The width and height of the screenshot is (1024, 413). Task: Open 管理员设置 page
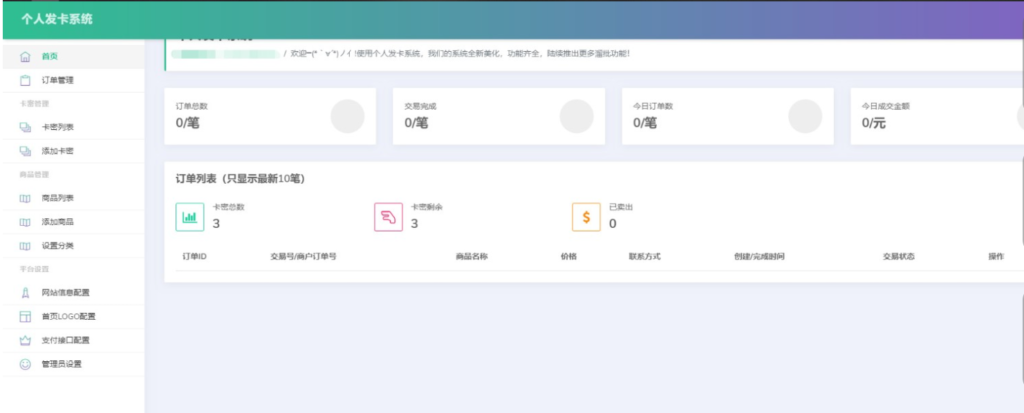72,364
